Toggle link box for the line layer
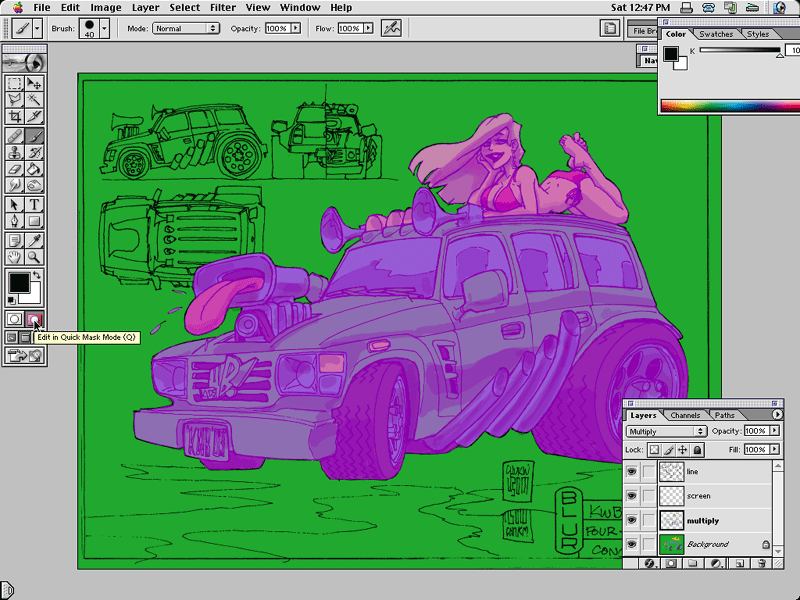This screenshot has width=800, height=600. click(648, 471)
